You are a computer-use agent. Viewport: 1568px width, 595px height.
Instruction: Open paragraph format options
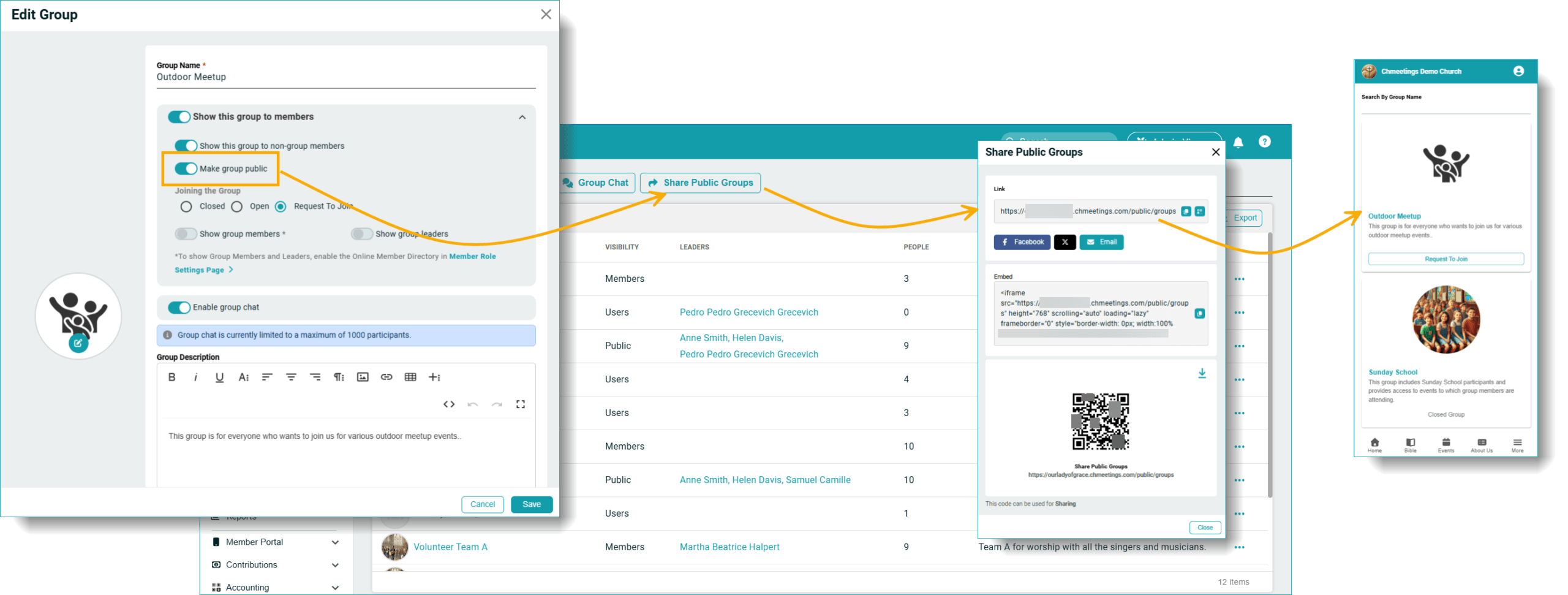(x=339, y=377)
